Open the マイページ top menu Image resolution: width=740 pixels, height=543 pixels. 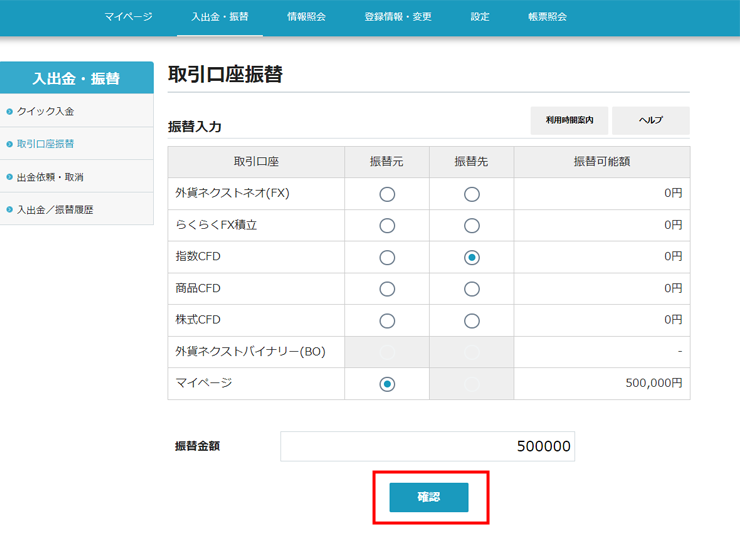(128, 17)
